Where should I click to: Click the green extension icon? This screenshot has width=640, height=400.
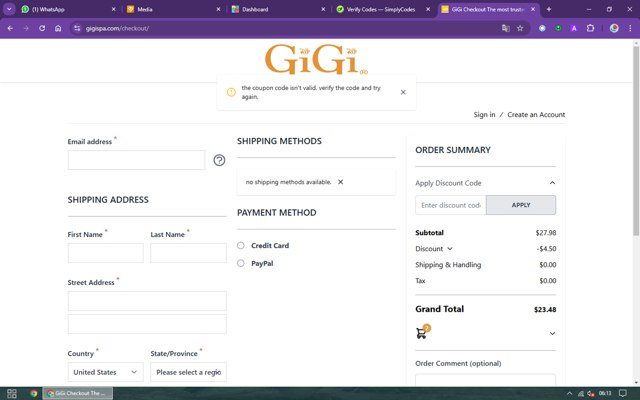[558, 28]
